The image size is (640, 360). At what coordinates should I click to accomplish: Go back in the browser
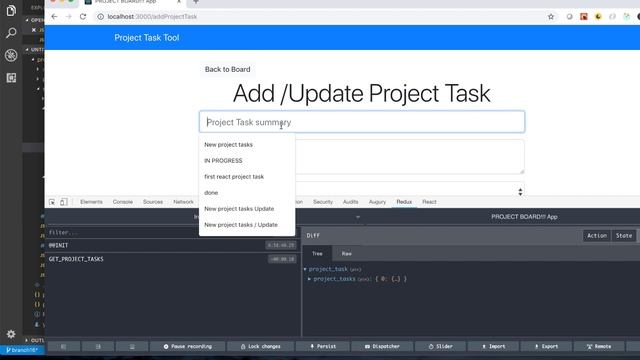click(54, 17)
